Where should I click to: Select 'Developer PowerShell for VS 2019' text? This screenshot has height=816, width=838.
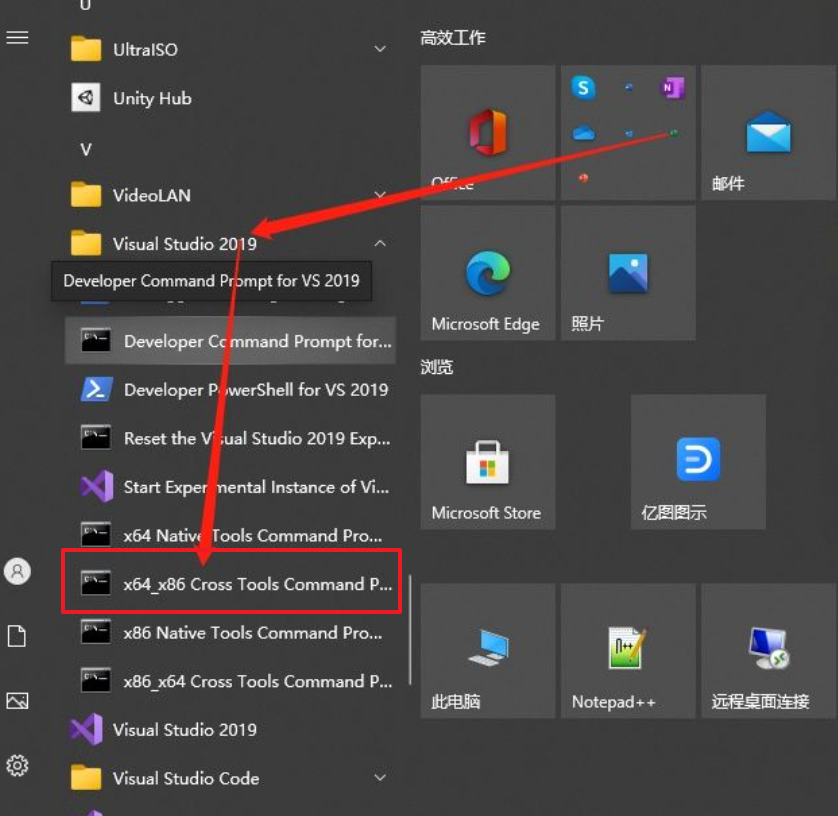pyautogui.click(x=256, y=390)
